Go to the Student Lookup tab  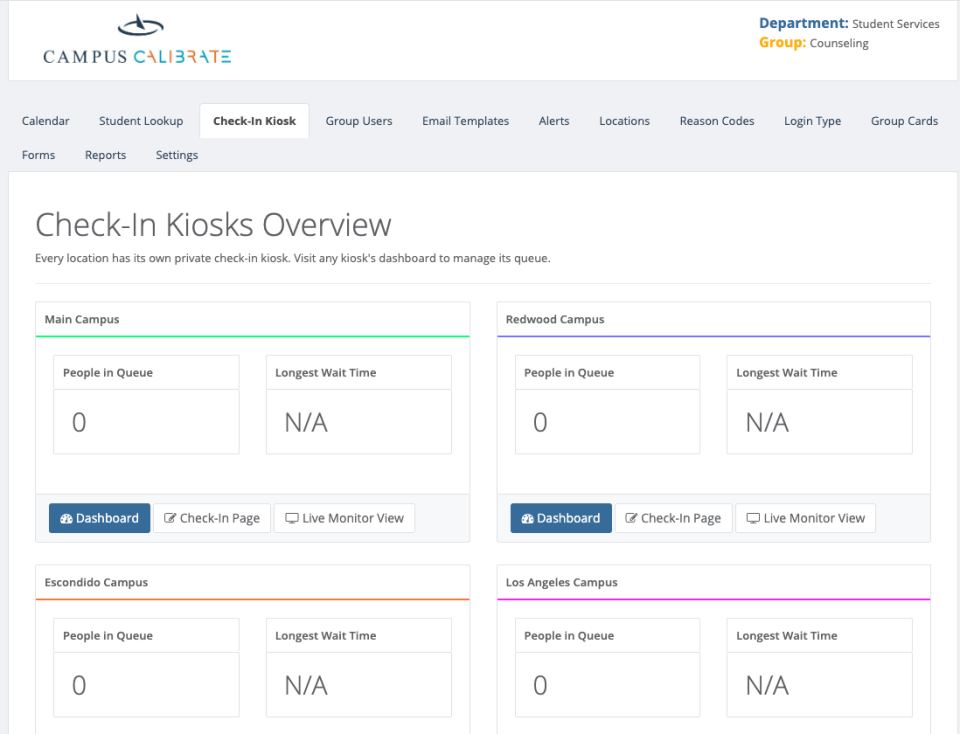[x=141, y=121]
